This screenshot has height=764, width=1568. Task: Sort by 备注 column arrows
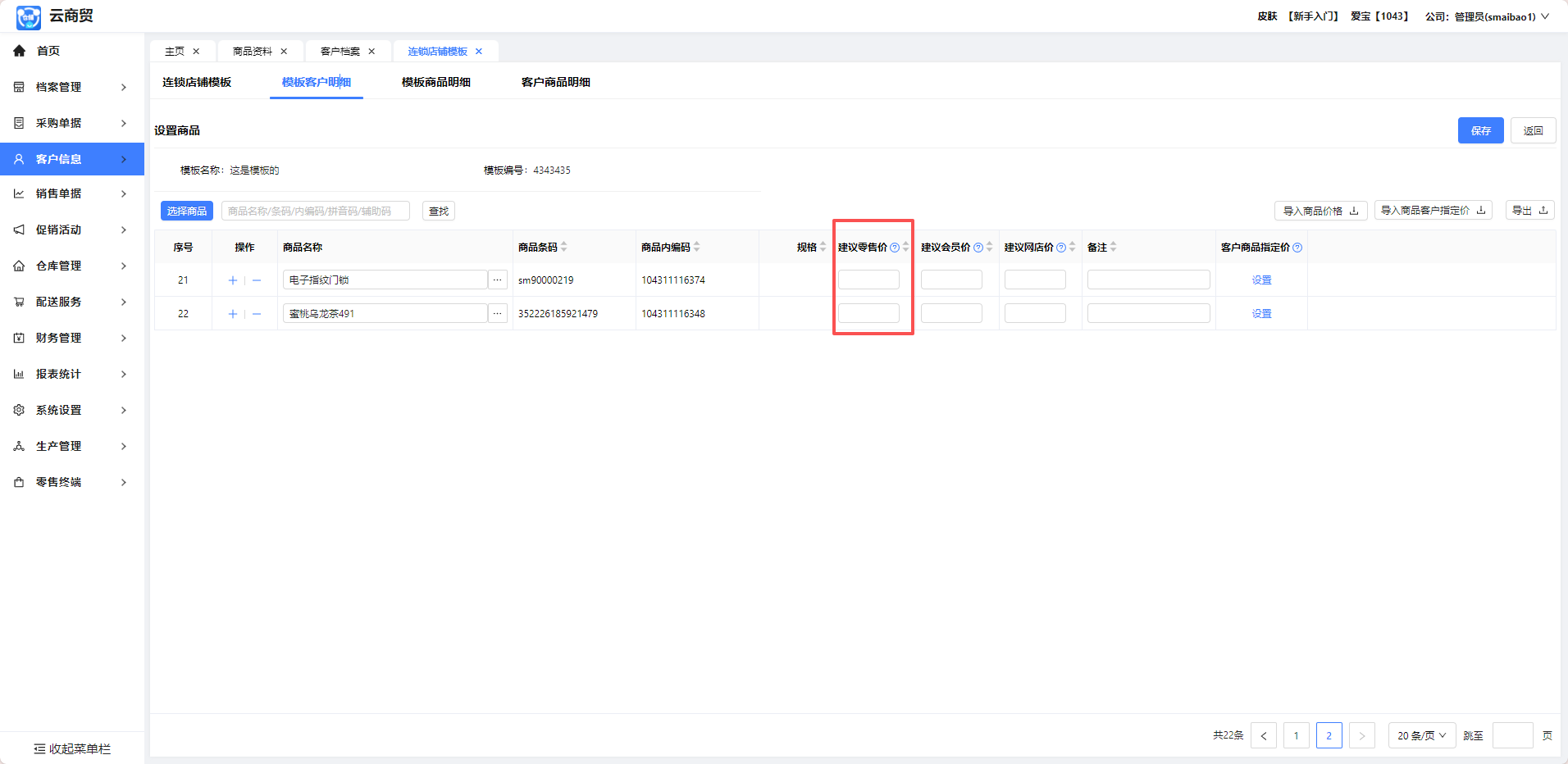tap(1114, 247)
